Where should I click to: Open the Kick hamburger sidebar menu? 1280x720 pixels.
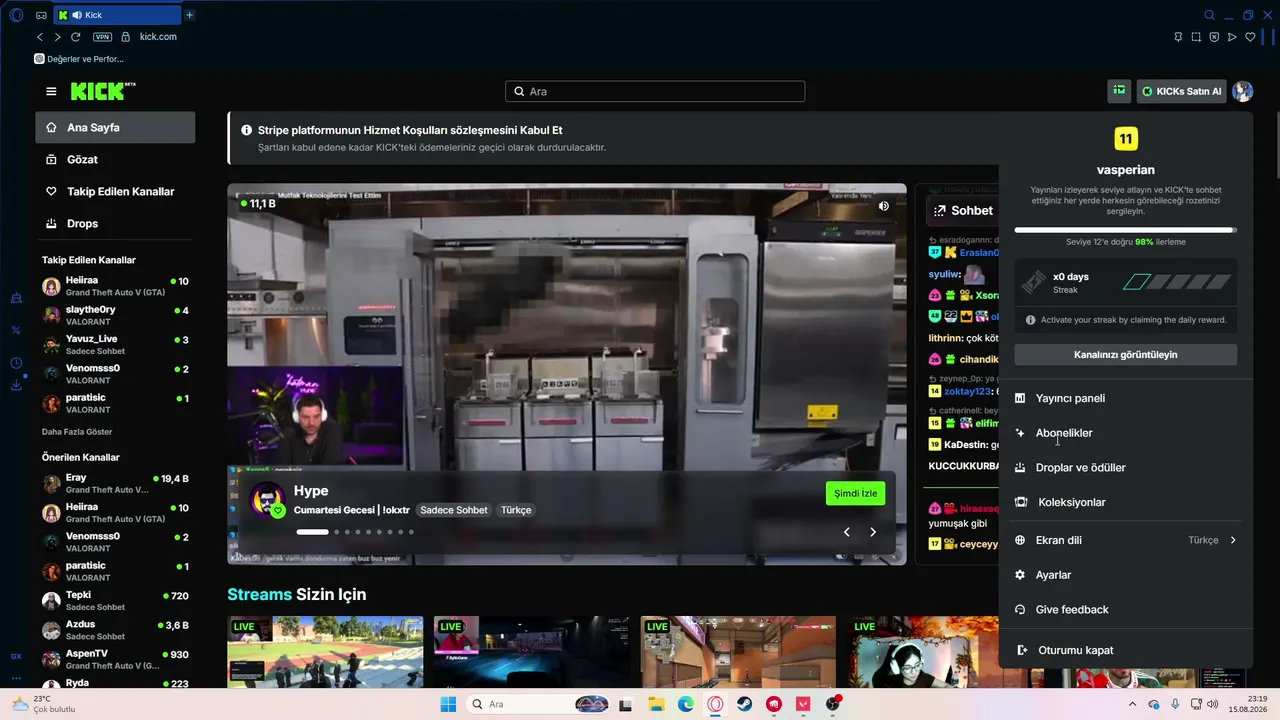point(51,91)
